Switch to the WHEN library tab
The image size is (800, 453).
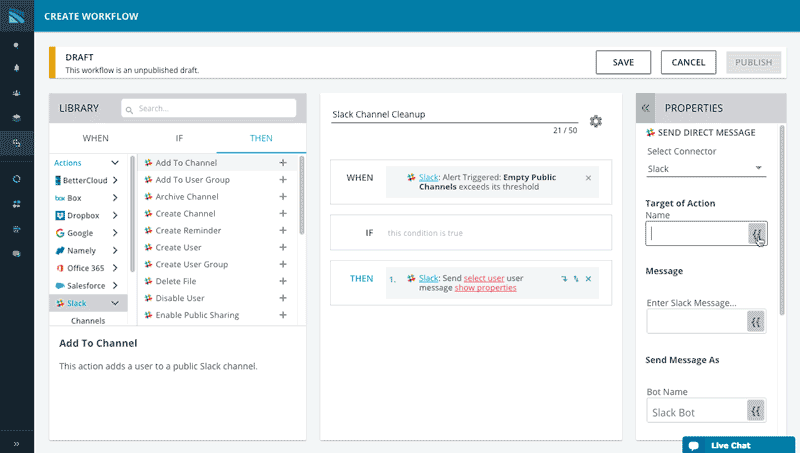[95, 138]
